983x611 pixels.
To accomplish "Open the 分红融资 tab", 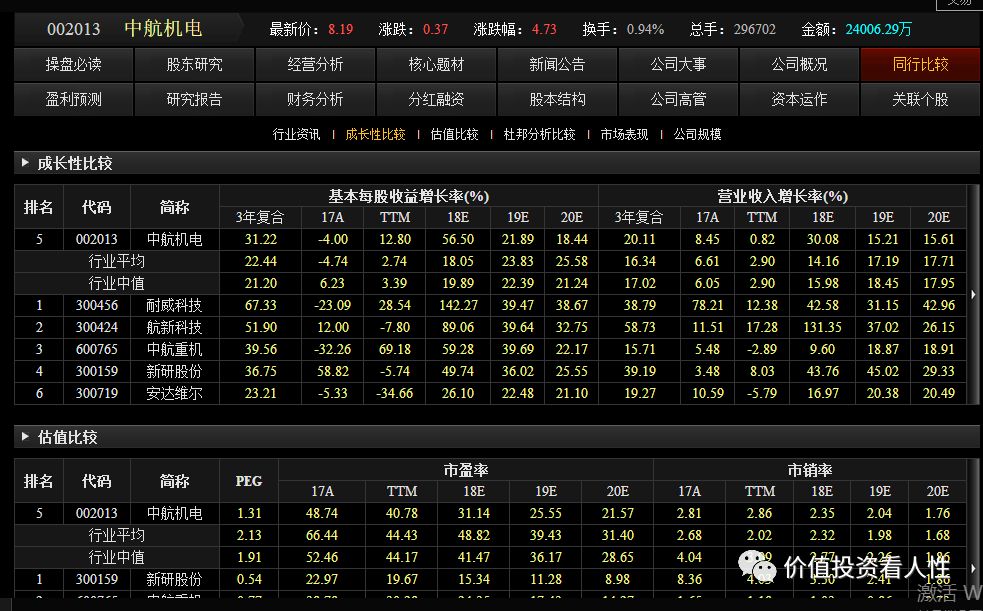I will [x=436, y=100].
